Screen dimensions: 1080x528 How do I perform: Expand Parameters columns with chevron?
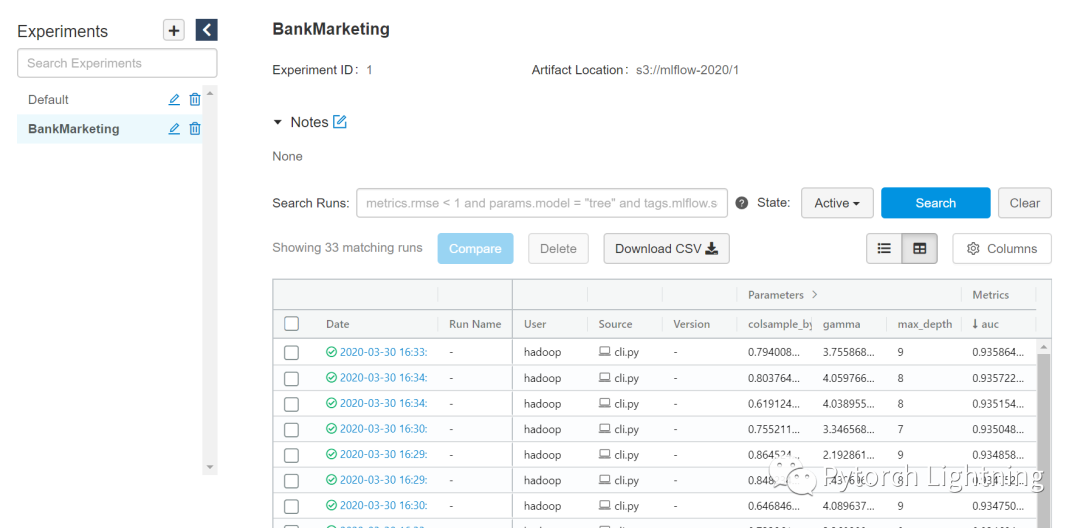point(815,295)
